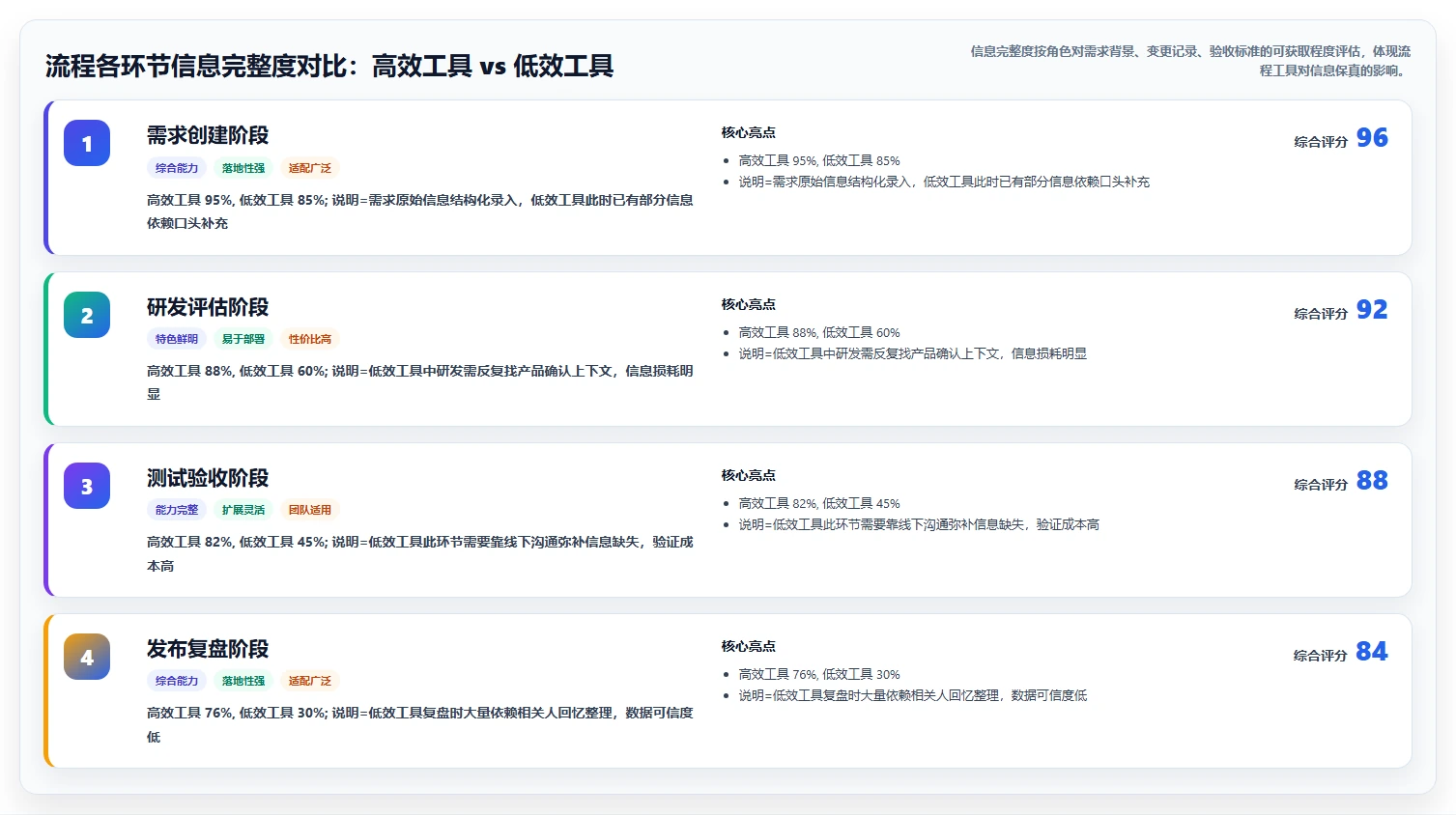This screenshot has height=815, width=1456.
Task: Select the 测试验收阶段 heading
Action: pos(208,478)
